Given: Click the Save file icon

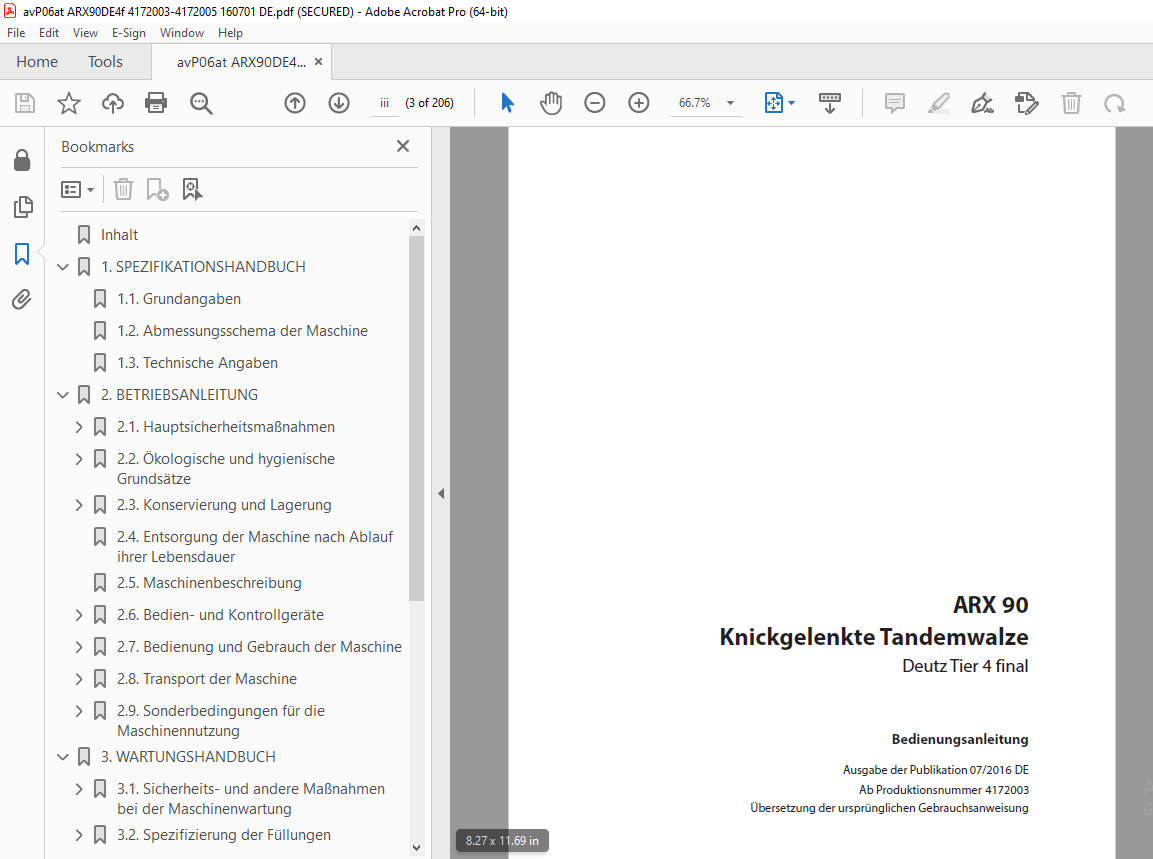Looking at the screenshot, I should [25, 103].
